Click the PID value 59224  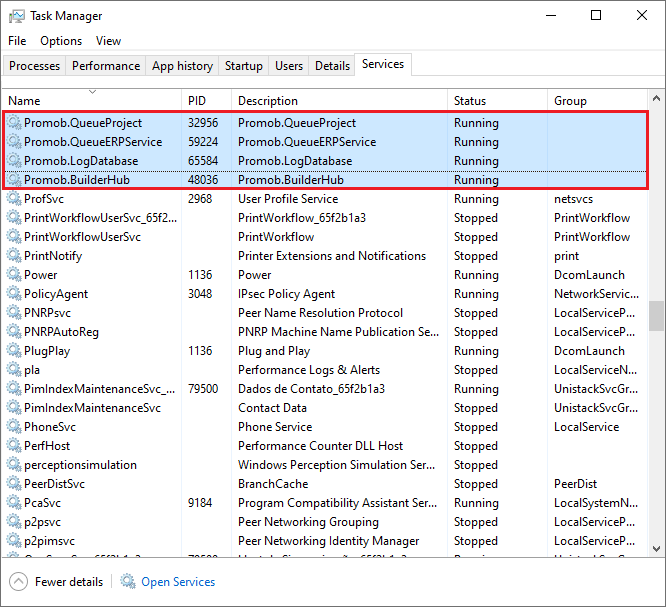pyautogui.click(x=203, y=141)
